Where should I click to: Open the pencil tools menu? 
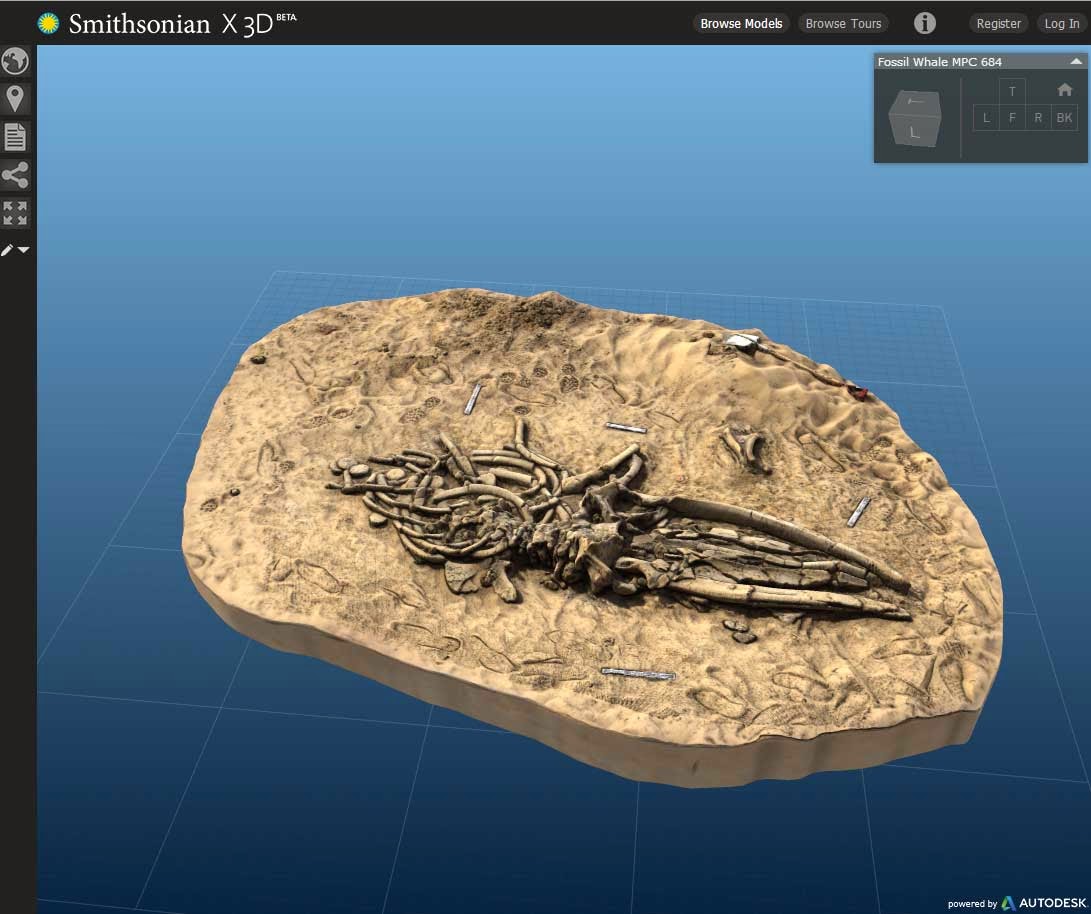(x=15, y=250)
